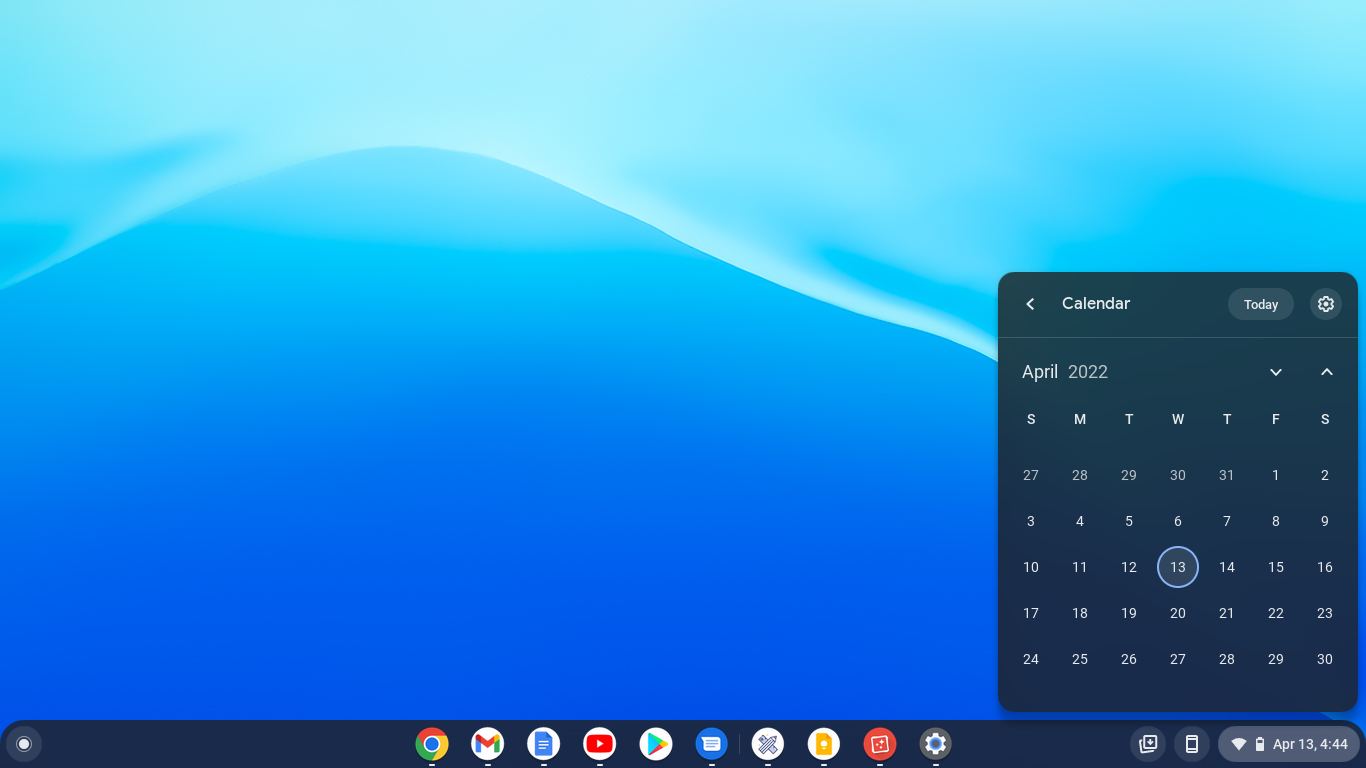Viewport: 1366px width, 768px height.
Task: Select April 12 in the calendar
Action: [x=1129, y=567]
